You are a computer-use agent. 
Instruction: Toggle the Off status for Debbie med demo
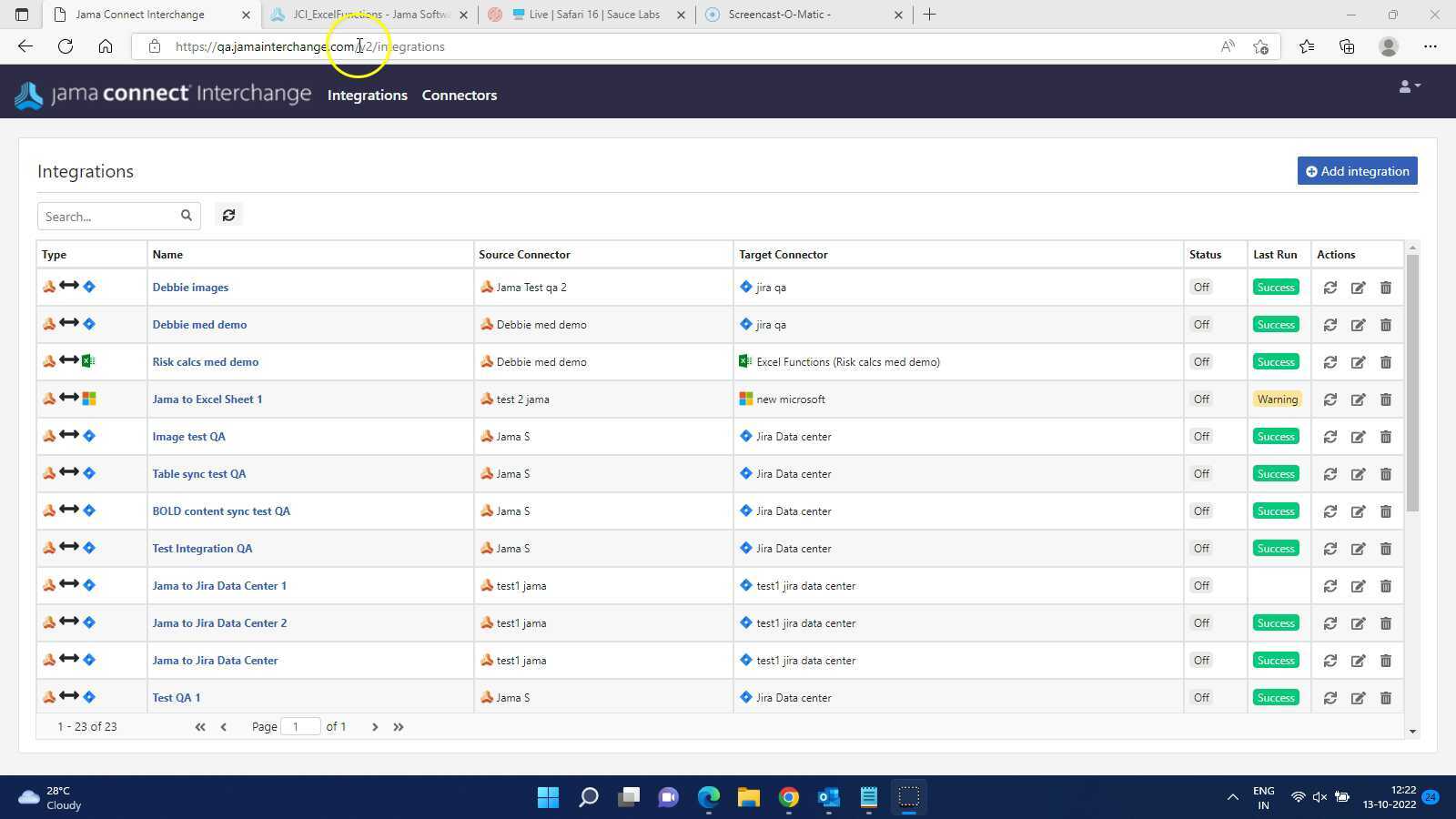[x=1201, y=325]
